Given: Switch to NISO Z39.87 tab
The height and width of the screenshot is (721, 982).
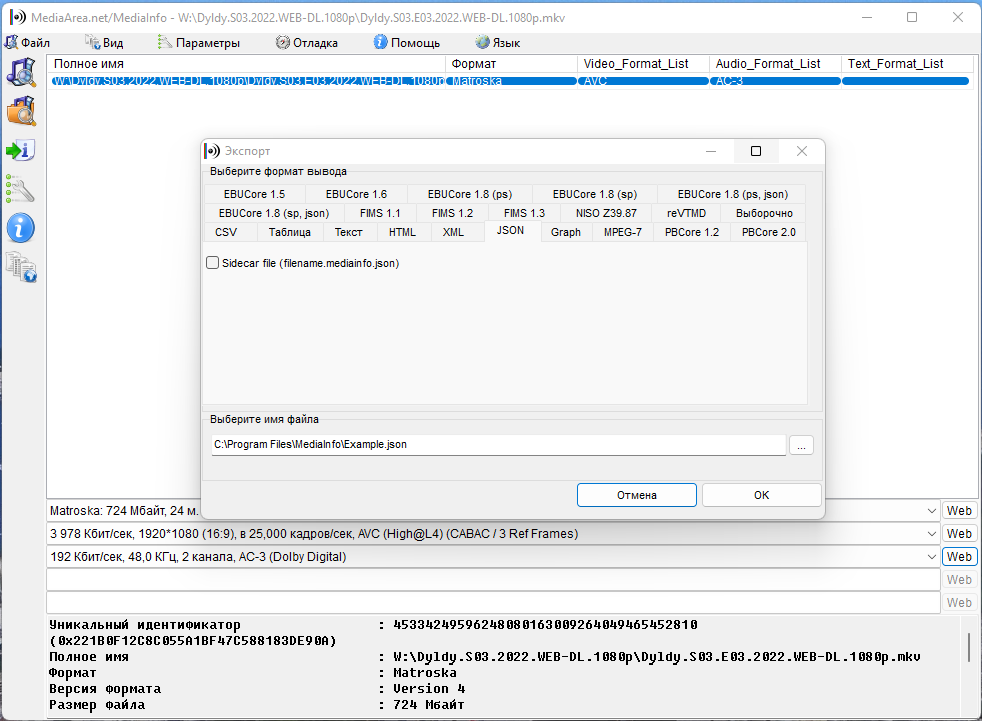Looking at the screenshot, I should [x=606, y=213].
